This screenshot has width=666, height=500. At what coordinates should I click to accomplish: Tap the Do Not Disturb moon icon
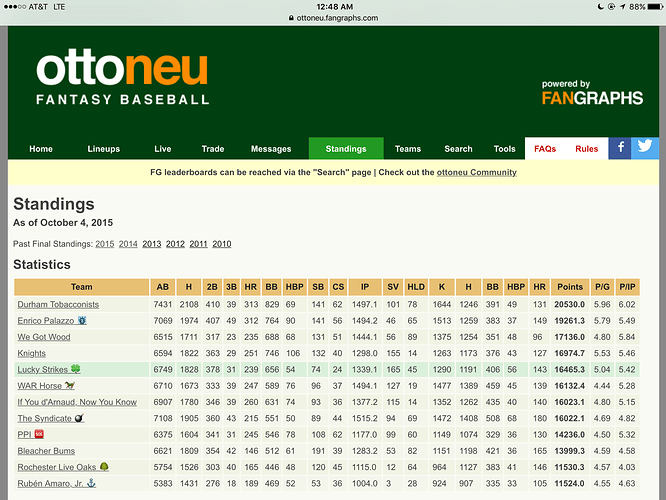(600, 7)
